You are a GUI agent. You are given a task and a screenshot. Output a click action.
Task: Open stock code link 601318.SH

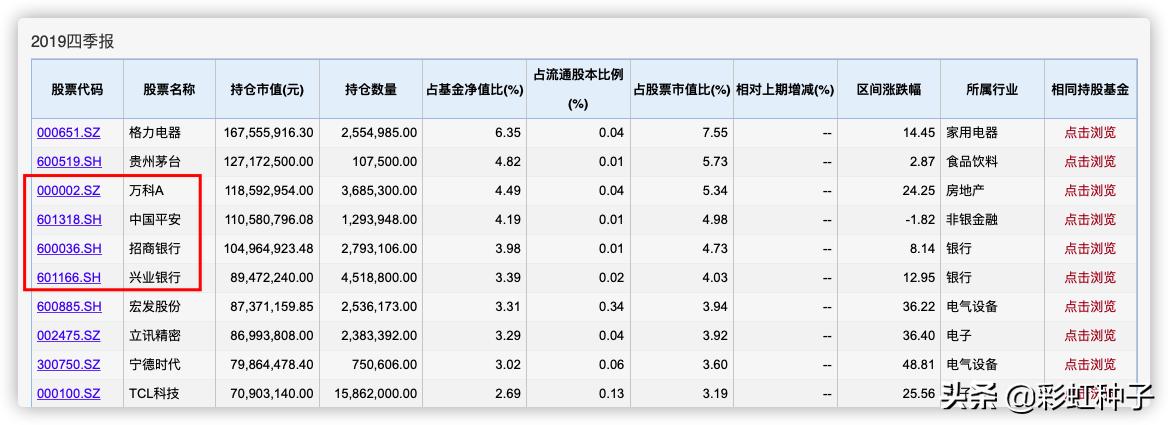click(69, 220)
